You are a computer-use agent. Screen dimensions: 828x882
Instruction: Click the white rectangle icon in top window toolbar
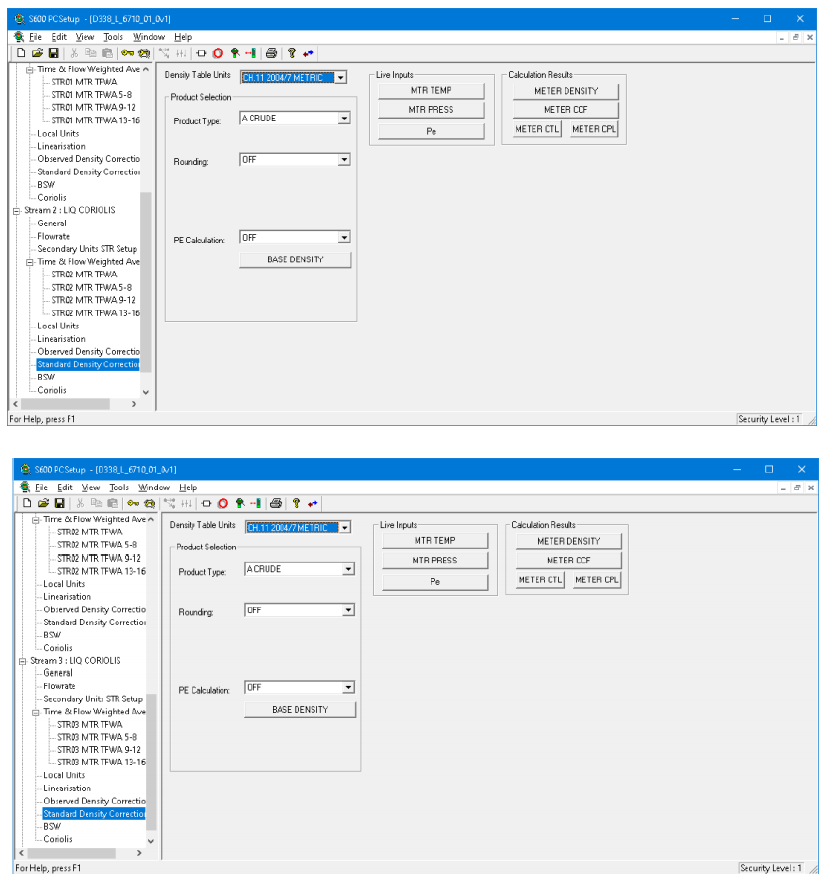(201, 53)
